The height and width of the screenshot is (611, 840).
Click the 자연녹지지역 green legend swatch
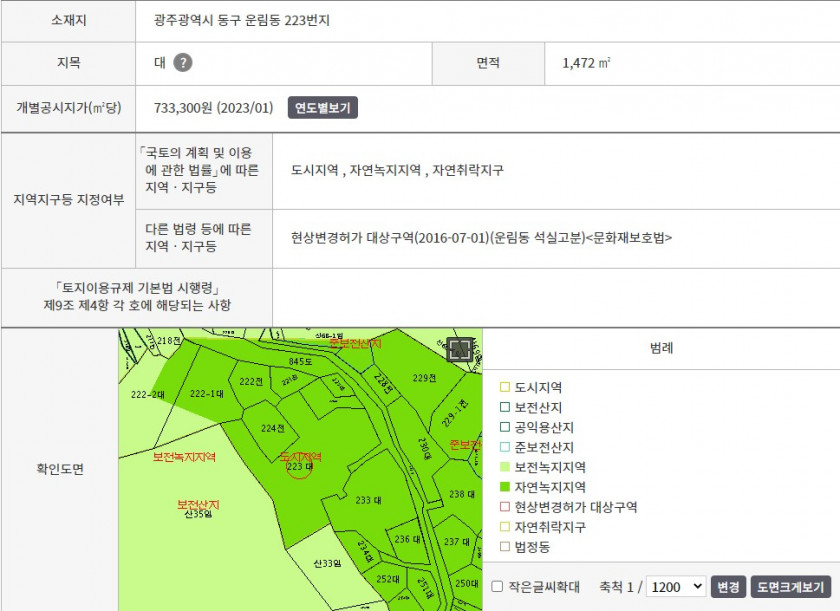[x=505, y=487]
